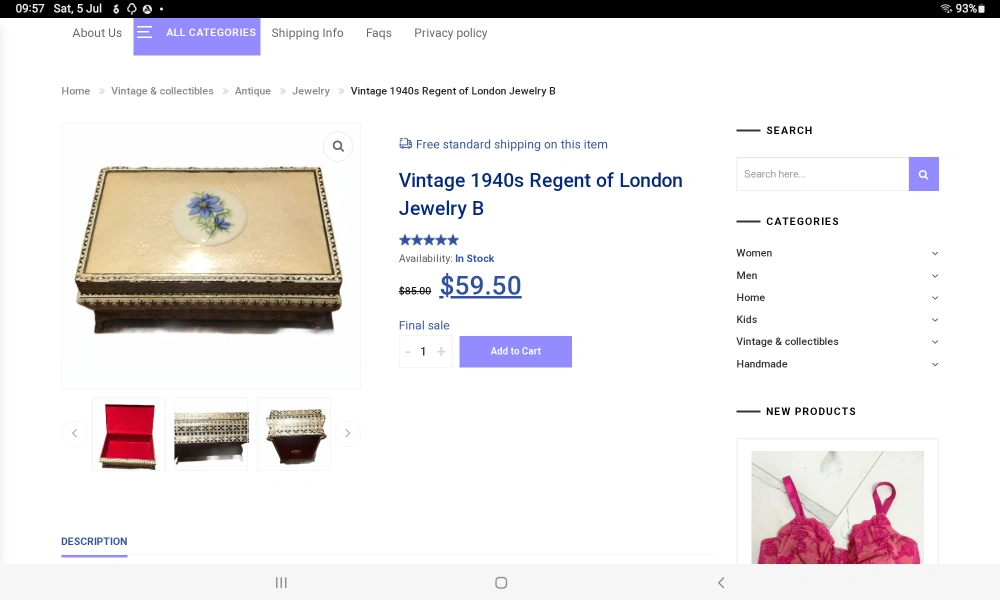Image resolution: width=1000 pixels, height=600 pixels.
Task: Expand the Handmade category chevron
Action: [x=935, y=364]
